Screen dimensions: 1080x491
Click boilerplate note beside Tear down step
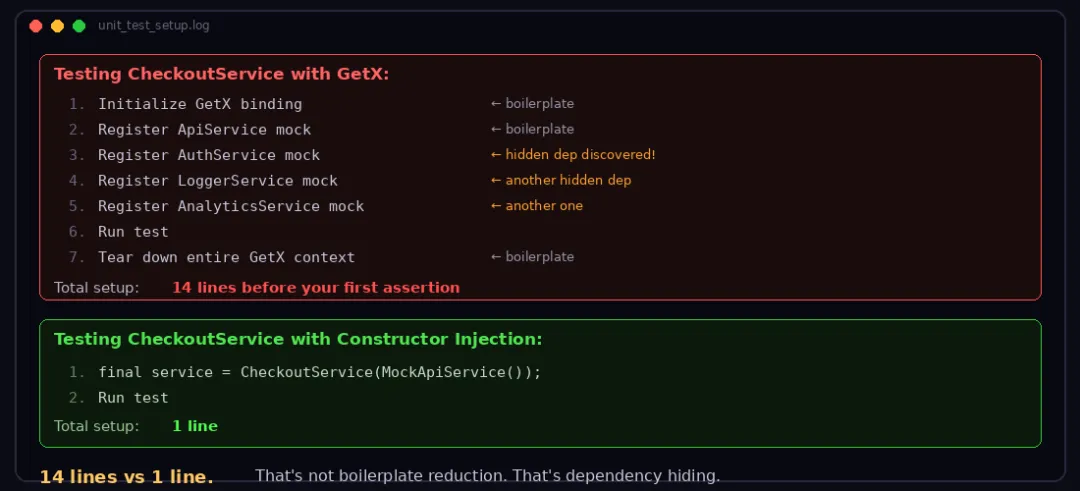pos(532,256)
